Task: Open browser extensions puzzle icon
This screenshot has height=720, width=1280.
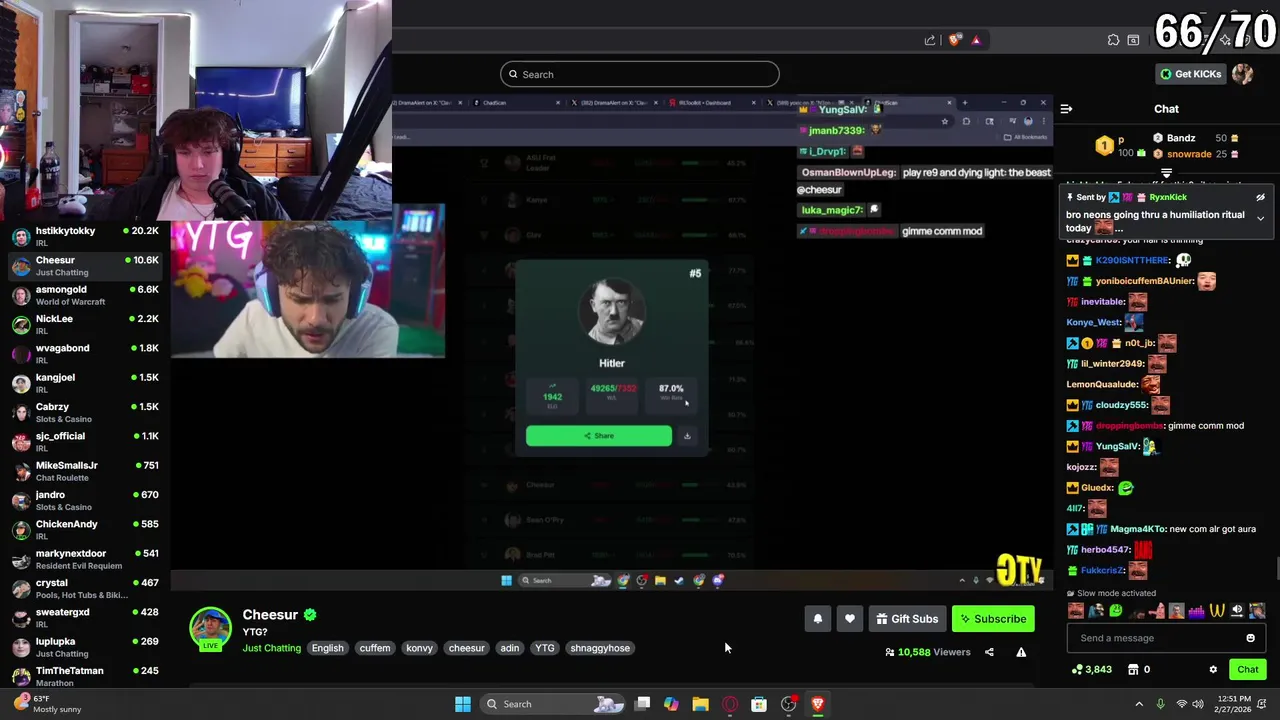Action: (1113, 40)
